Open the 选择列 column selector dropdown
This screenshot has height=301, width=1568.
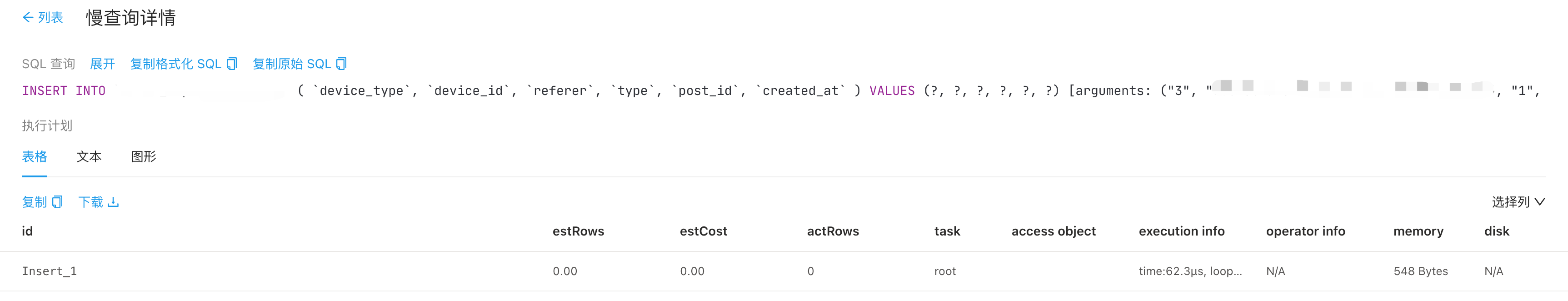click(x=1510, y=202)
